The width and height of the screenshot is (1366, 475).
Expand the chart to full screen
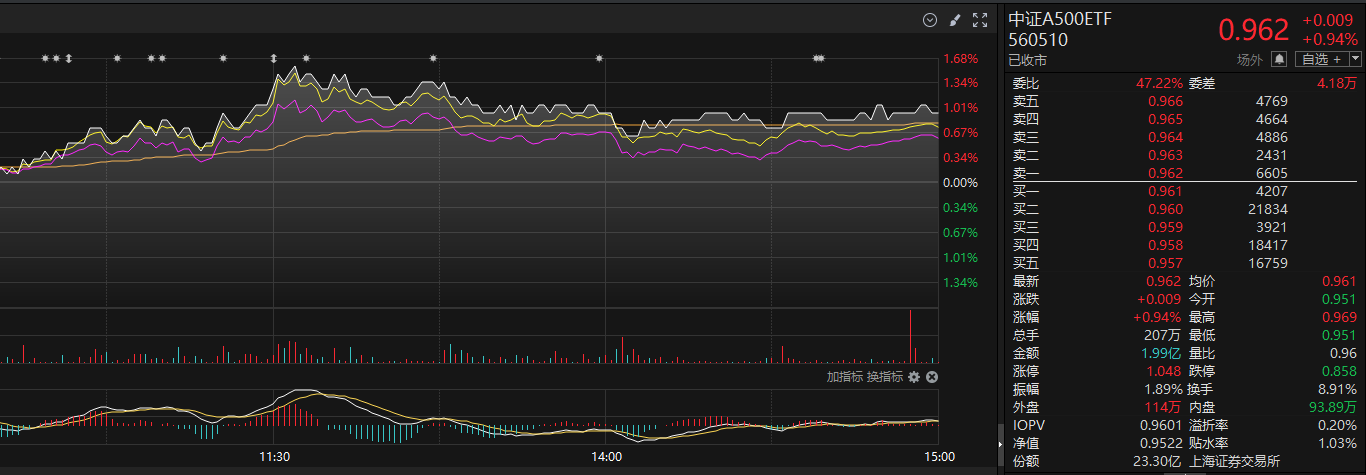click(x=979, y=20)
